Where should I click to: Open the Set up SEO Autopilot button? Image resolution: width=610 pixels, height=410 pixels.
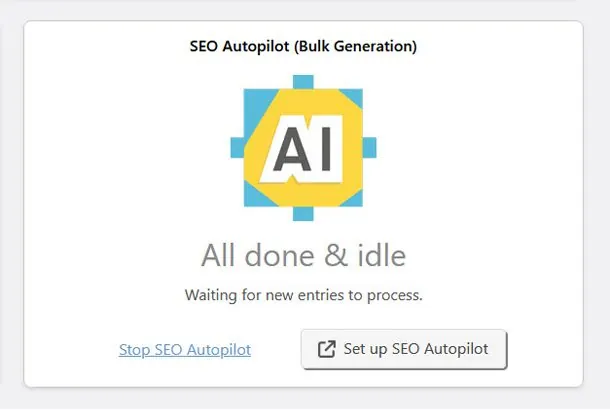[x=404, y=349]
